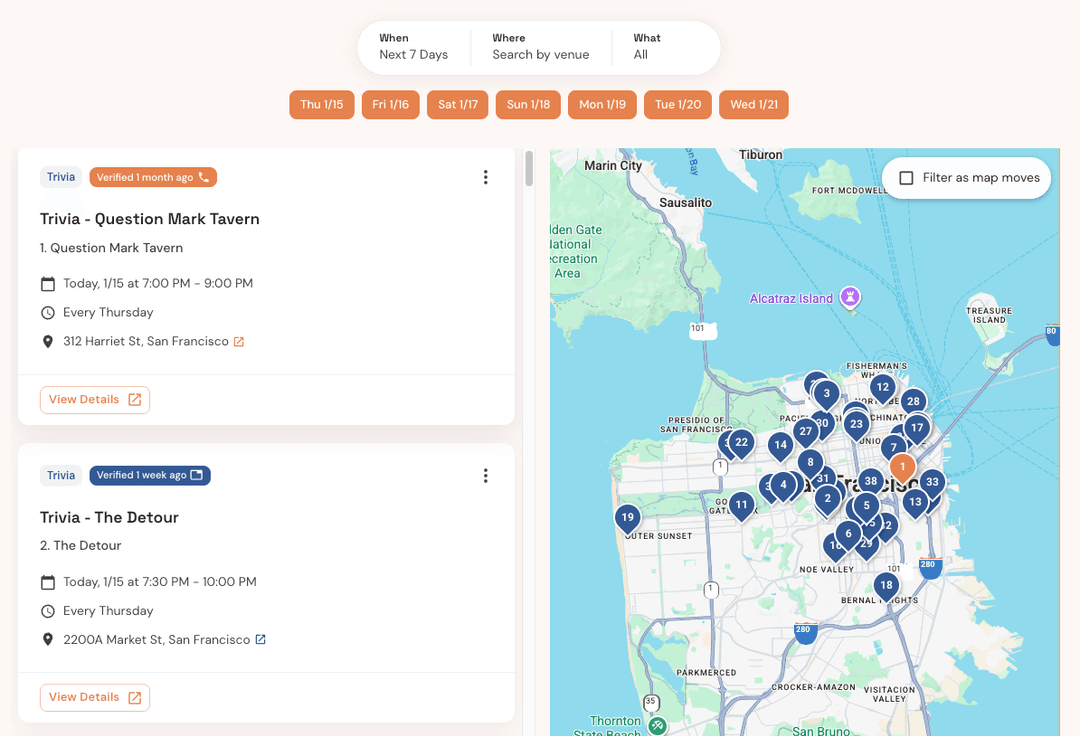Screen dimensions: 1080x736
Task: Select the Wed 1/21 date pill
Action: pos(753,104)
